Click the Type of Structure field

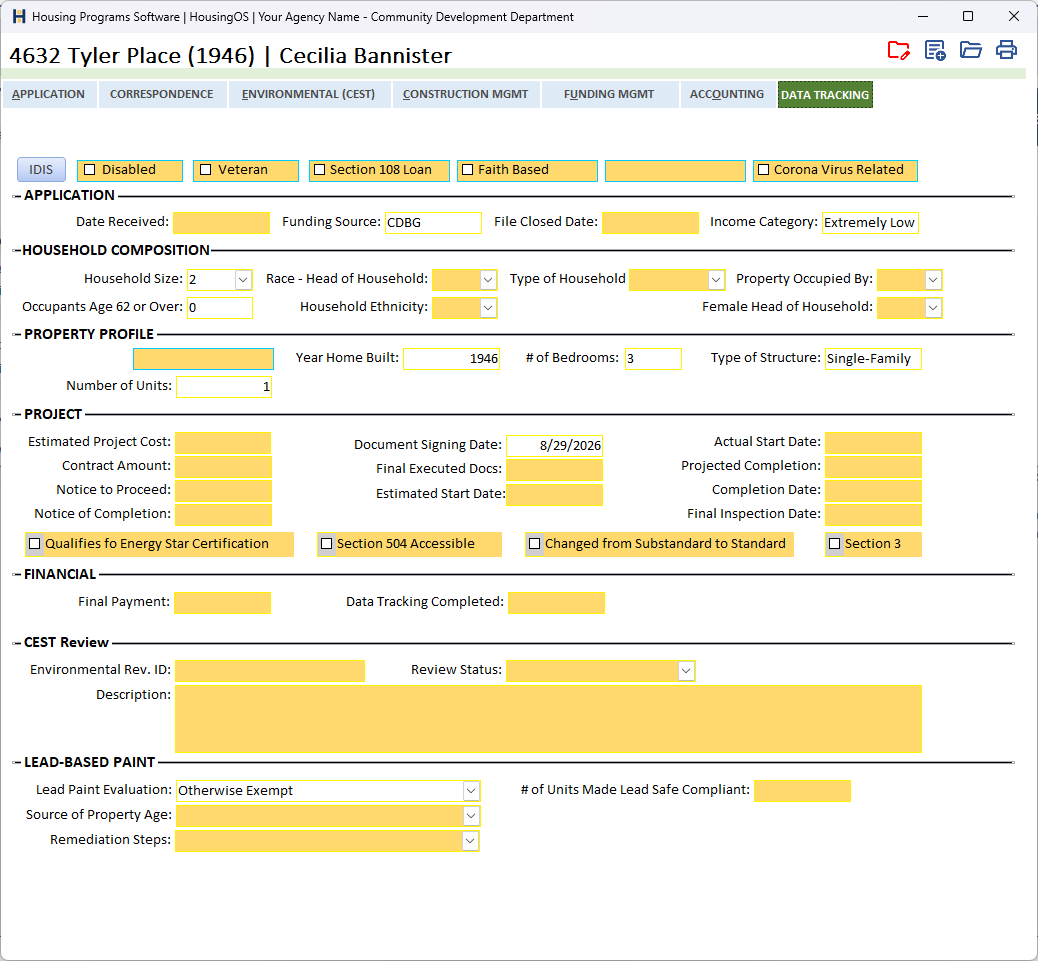(x=873, y=359)
